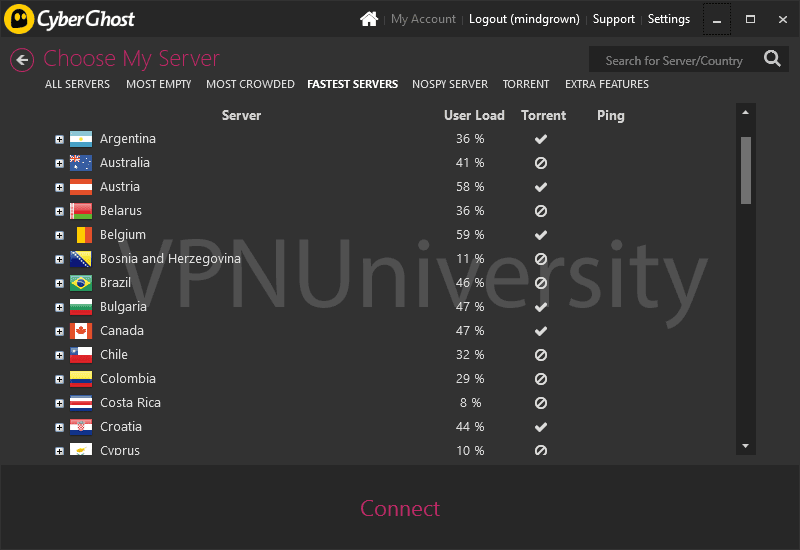Click Canada's torrent checkmark icon

click(x=541, y=331)
